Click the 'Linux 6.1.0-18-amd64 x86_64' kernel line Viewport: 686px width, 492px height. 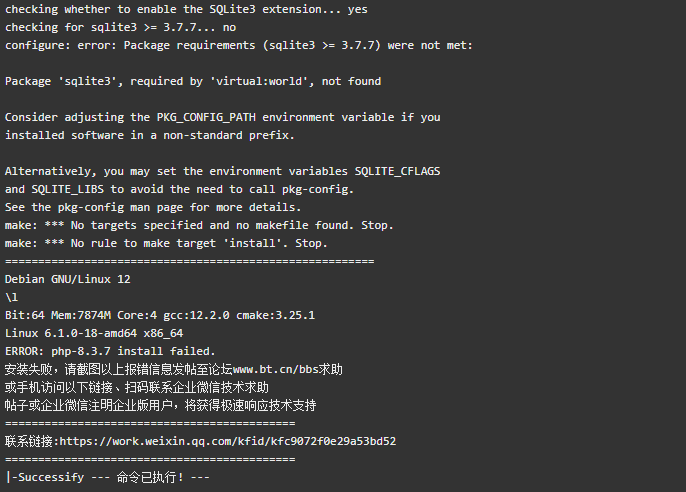(94, 333)
